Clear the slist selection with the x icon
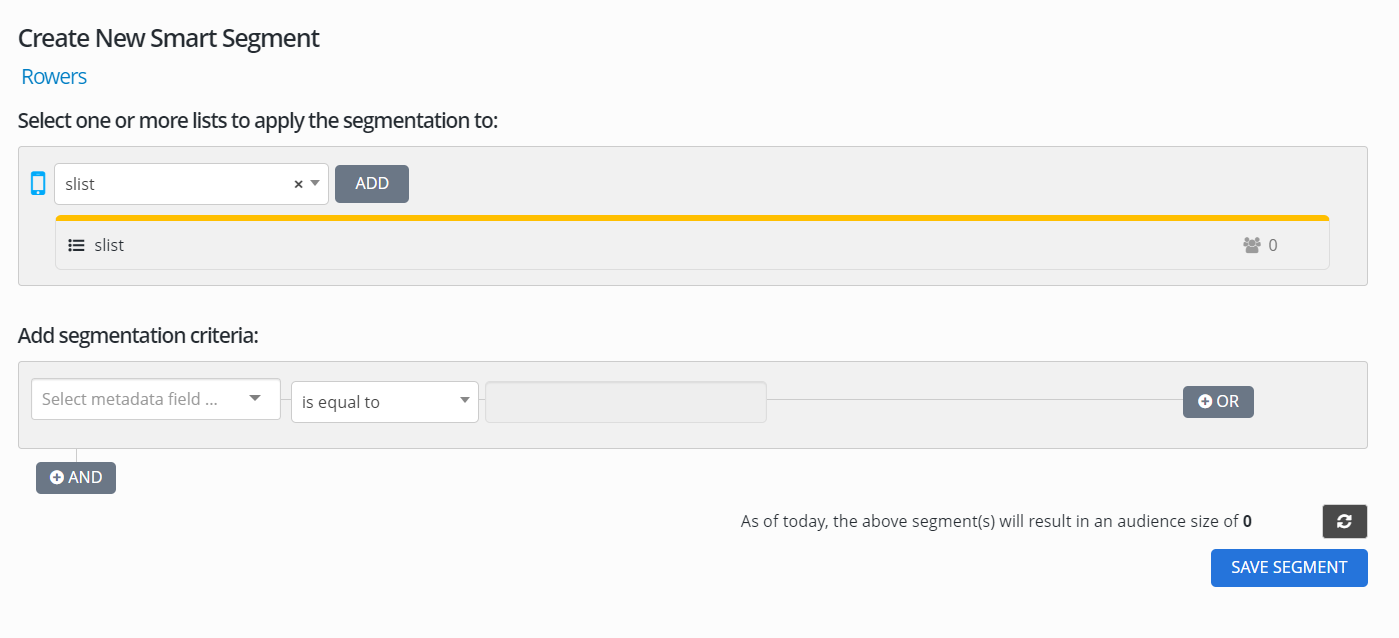 tap(297, 183)
